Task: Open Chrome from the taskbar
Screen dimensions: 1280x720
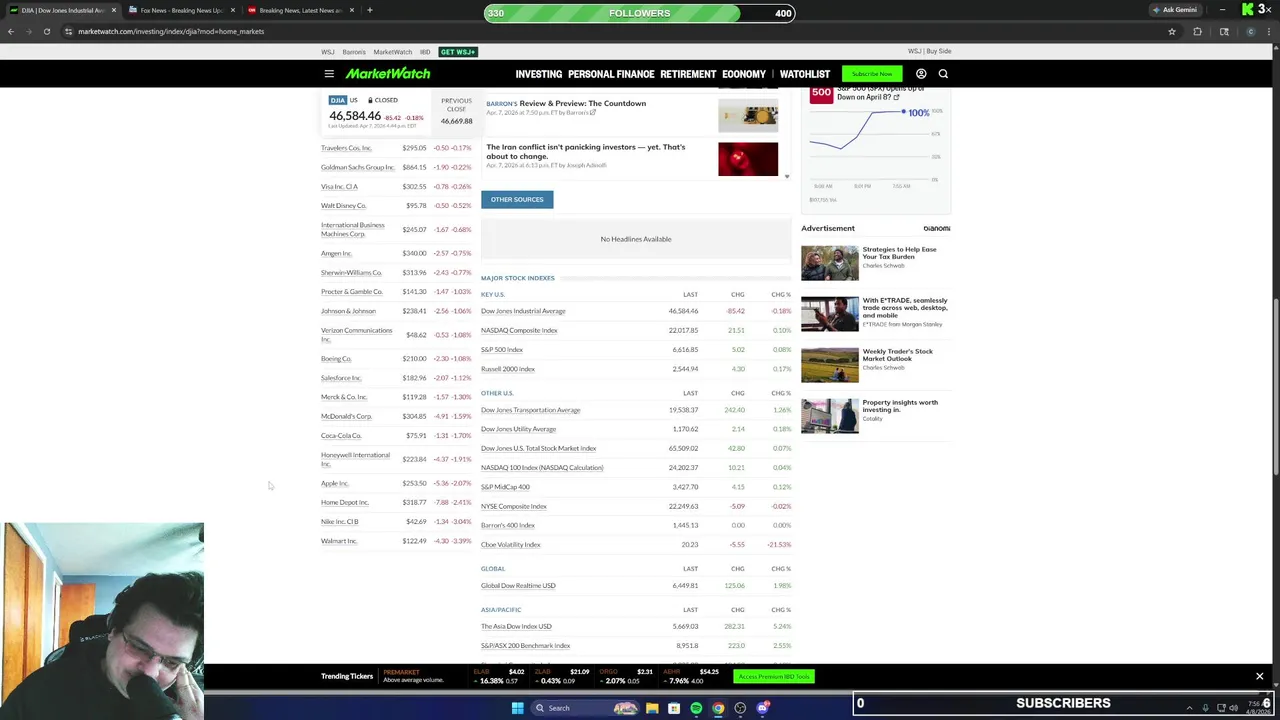Action: (718, 708)
